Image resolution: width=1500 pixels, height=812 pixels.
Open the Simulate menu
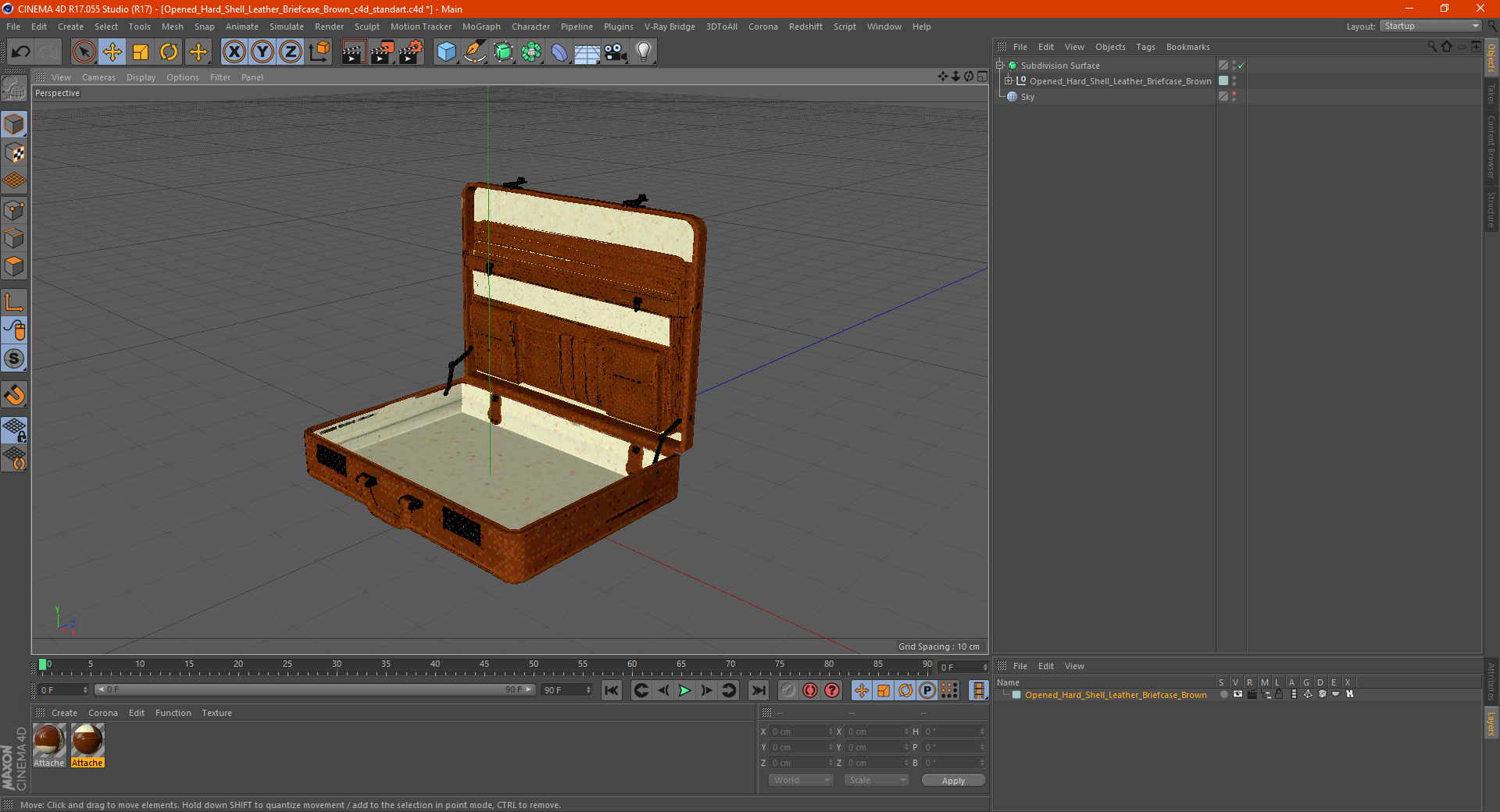(x=287, y=27)
